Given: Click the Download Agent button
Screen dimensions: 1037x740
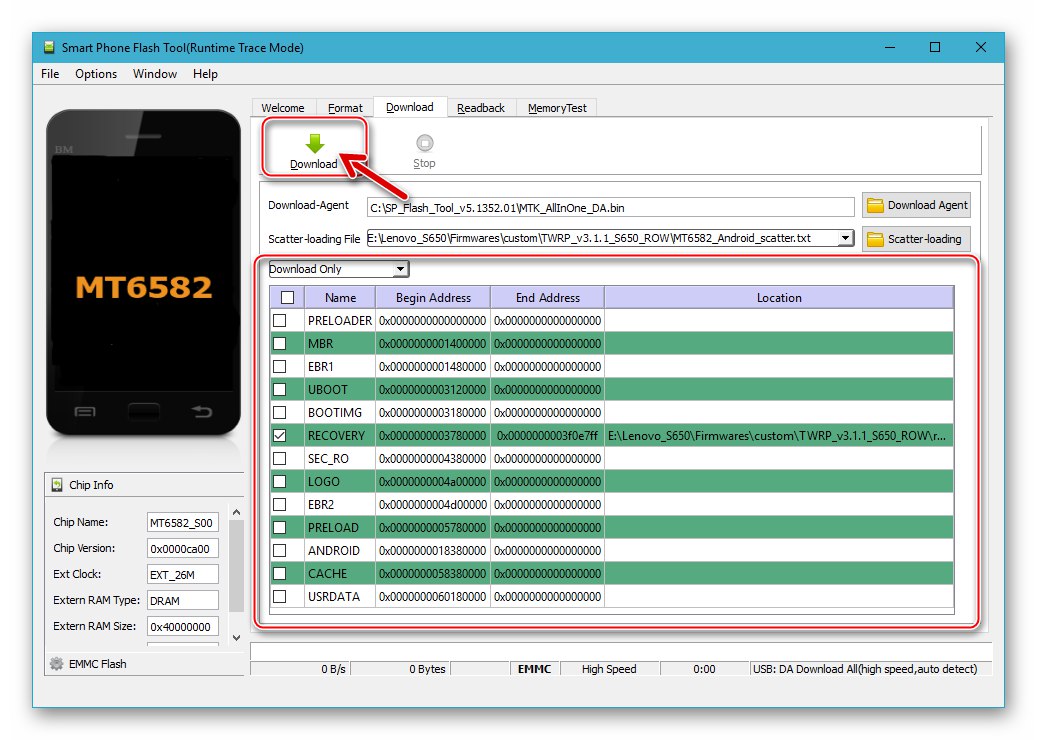Looking at the screenshot, I should (916, 205).
